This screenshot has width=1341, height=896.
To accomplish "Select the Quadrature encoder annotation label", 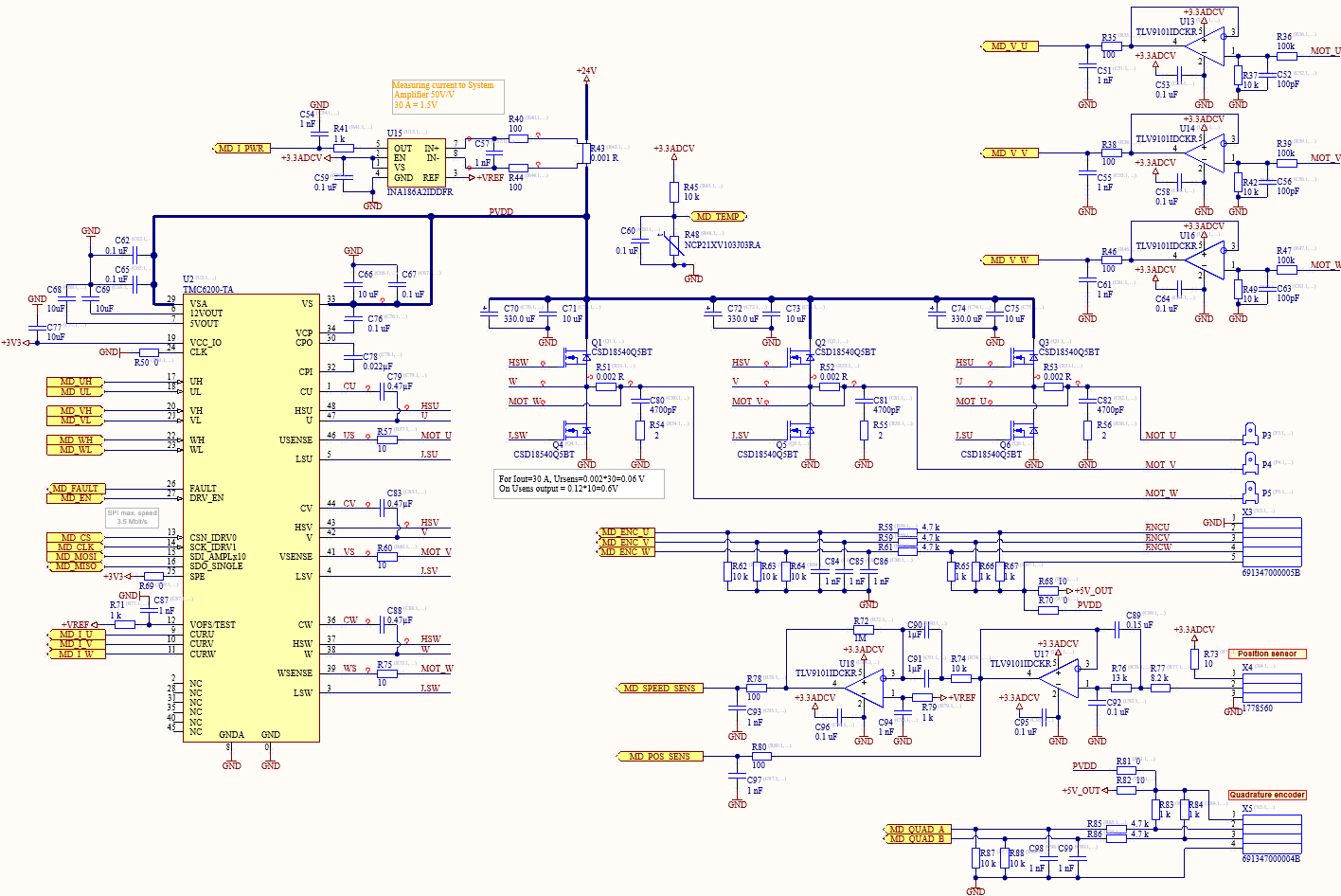I will (1267, 795).
